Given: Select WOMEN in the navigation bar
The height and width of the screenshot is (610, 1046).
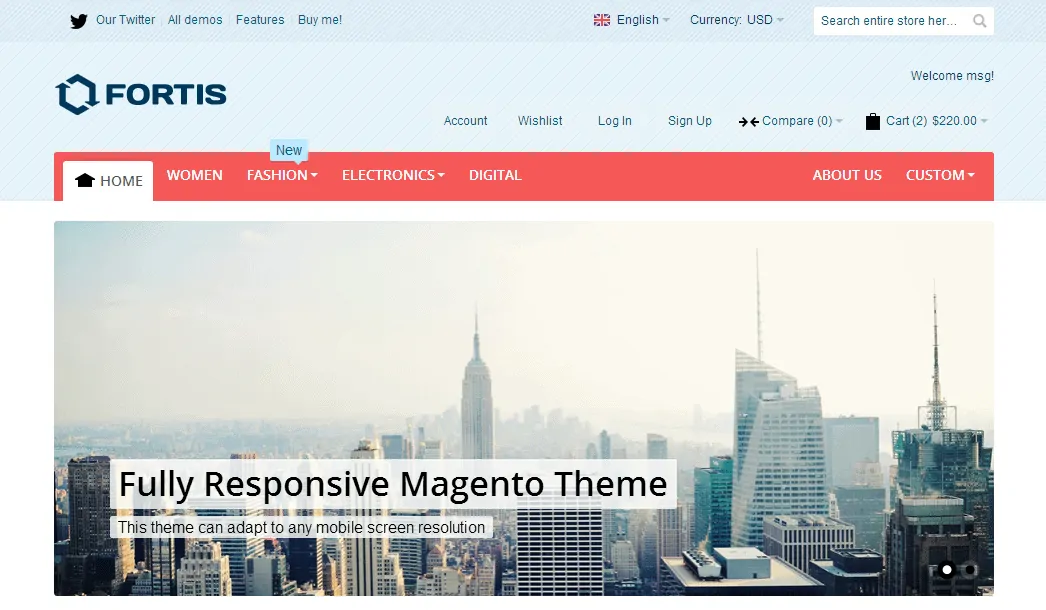Looking at the screenshot, I should point(194,175).
